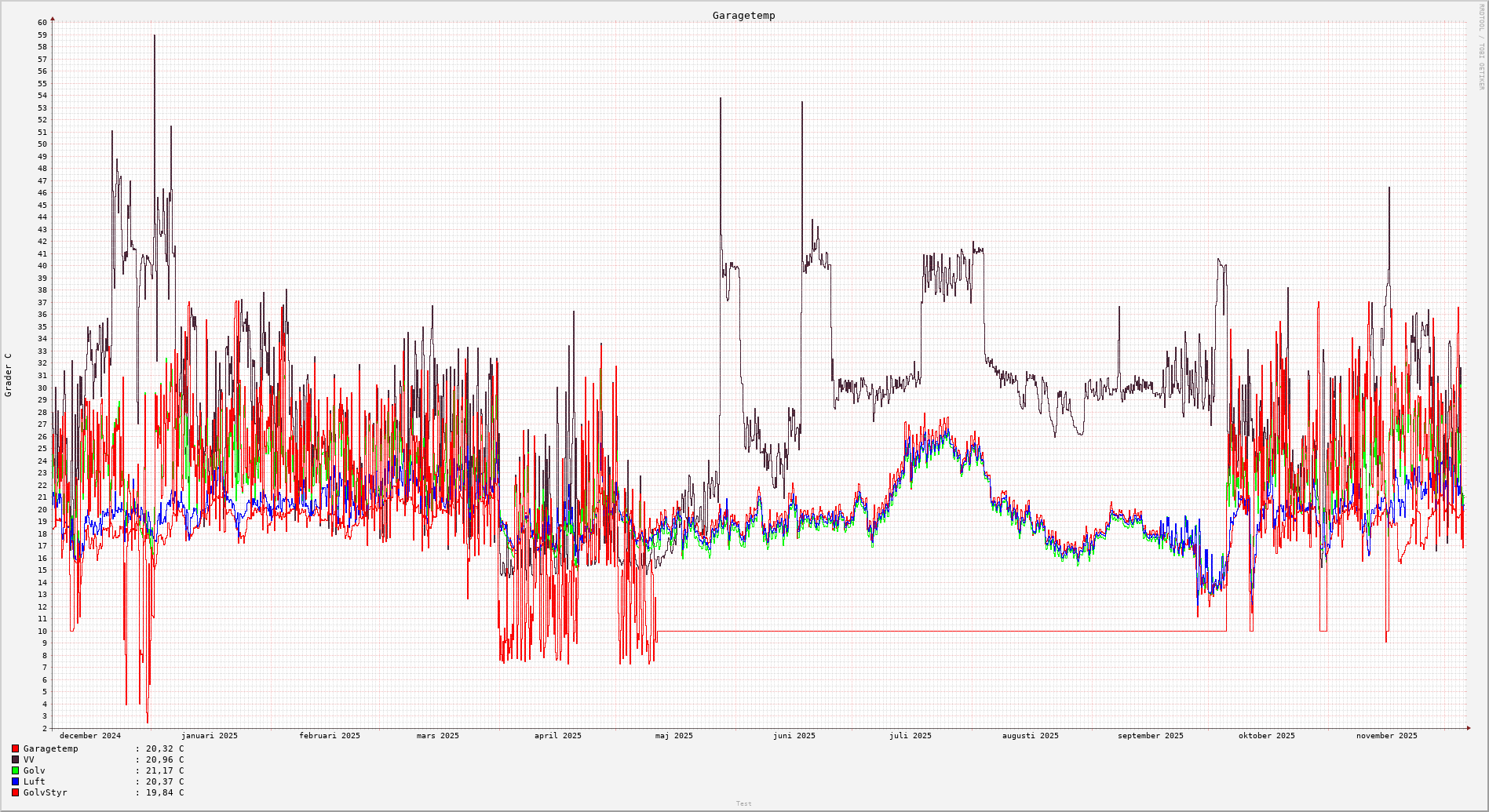Screen dimensions: 1489x812
Task: Select the augusti 2025 month label
Action: click(1030, 736)
